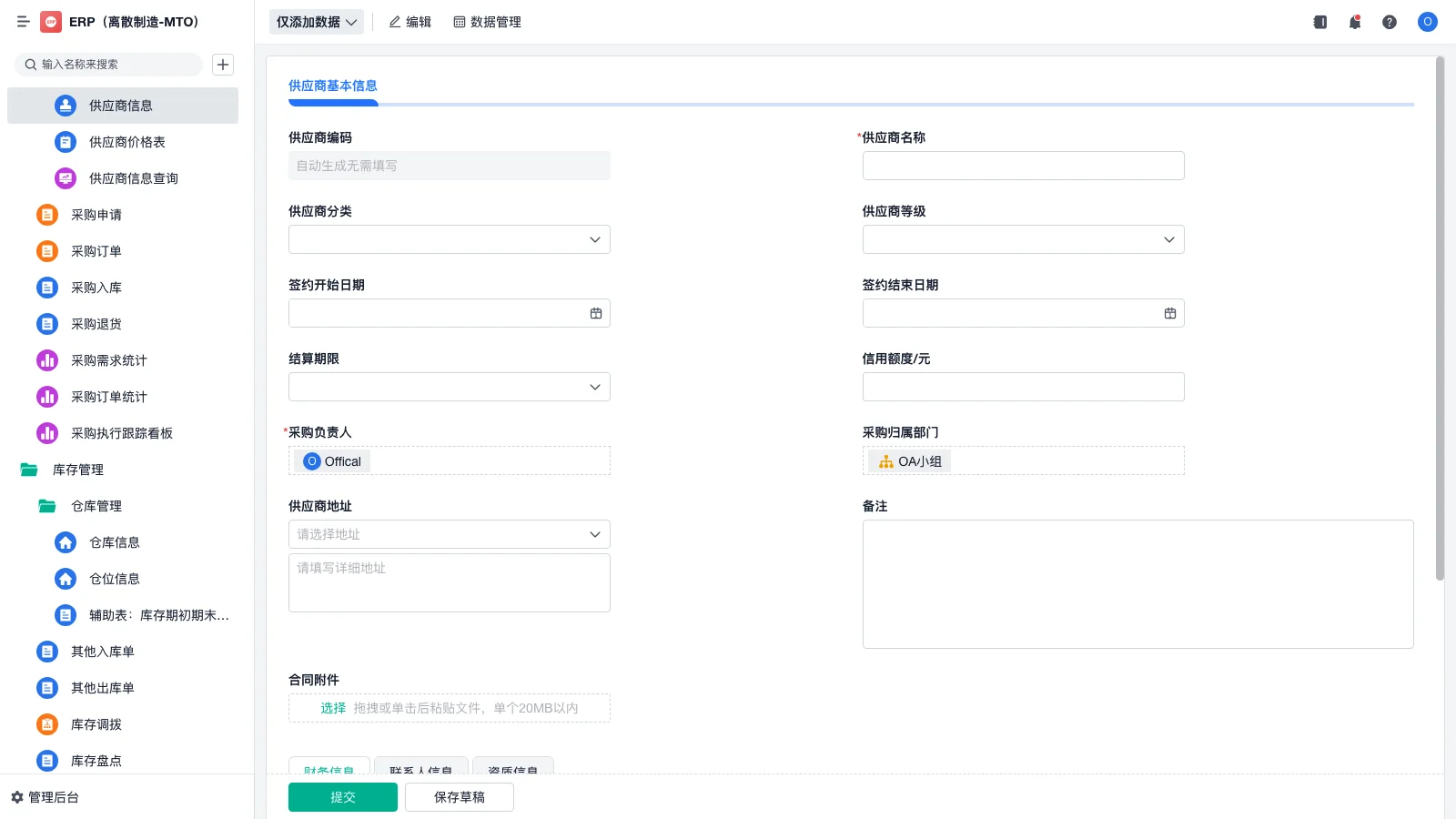The image size is (1456, 819).
Task: Open 库存调拨 in the sidebar
Action: click(96, 724)
